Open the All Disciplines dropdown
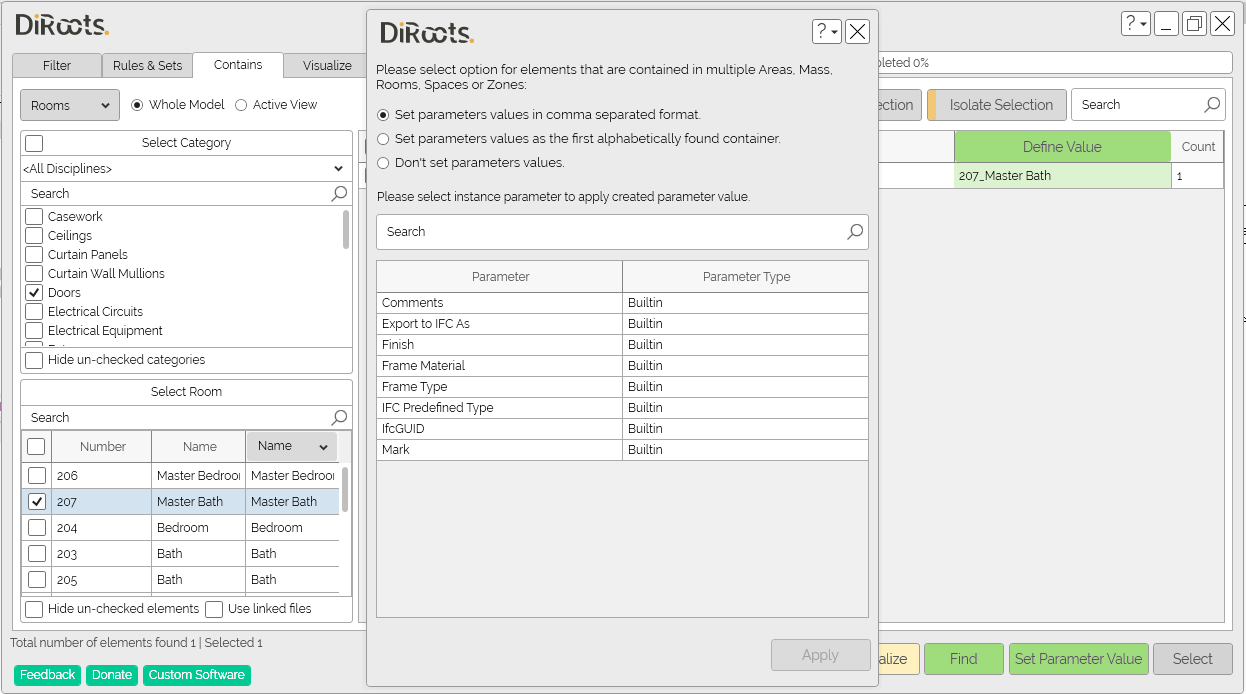Viewport: 1246px width, 694px height. (340, 168)
